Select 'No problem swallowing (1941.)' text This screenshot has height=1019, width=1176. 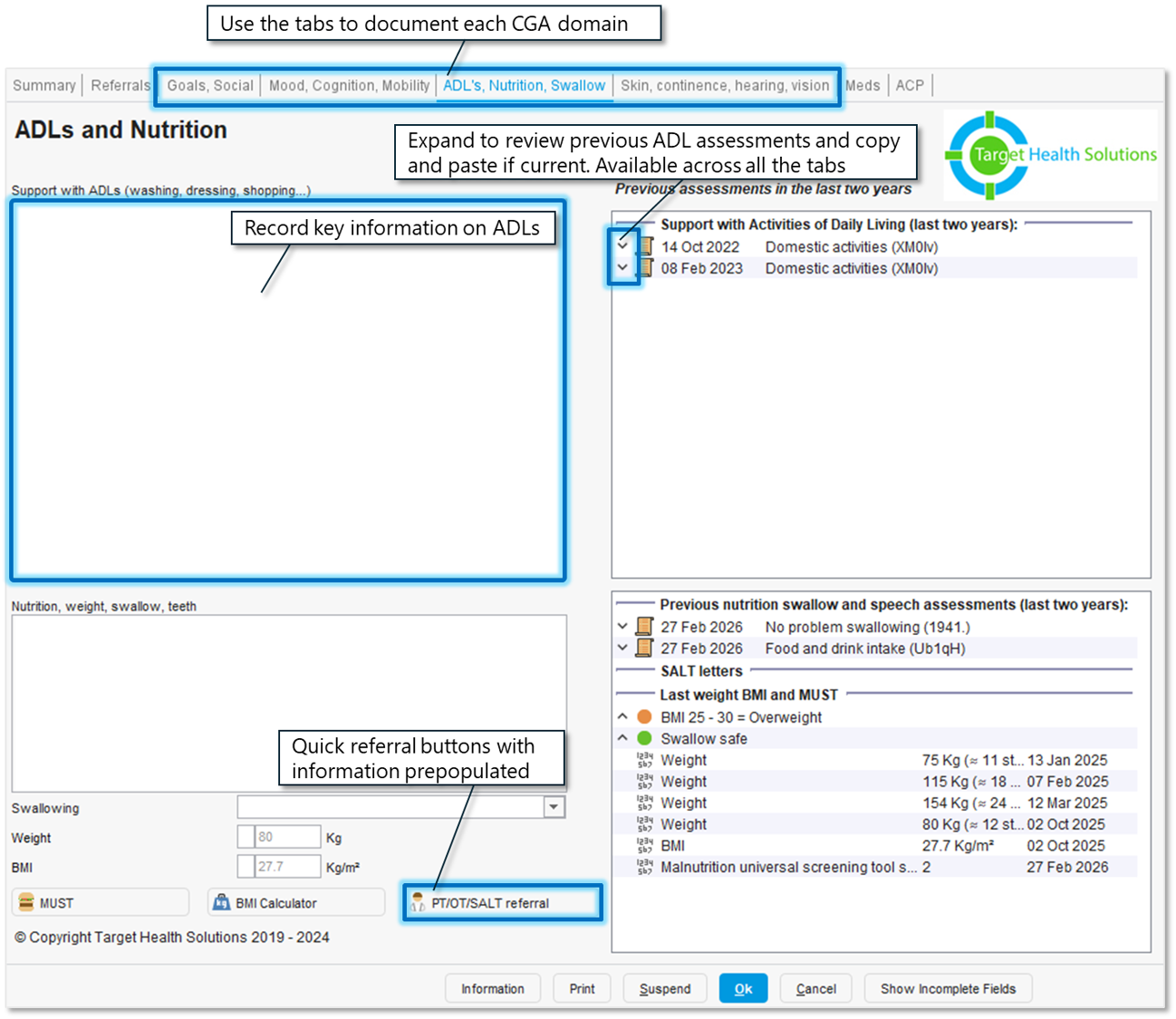tap(867, 627)
